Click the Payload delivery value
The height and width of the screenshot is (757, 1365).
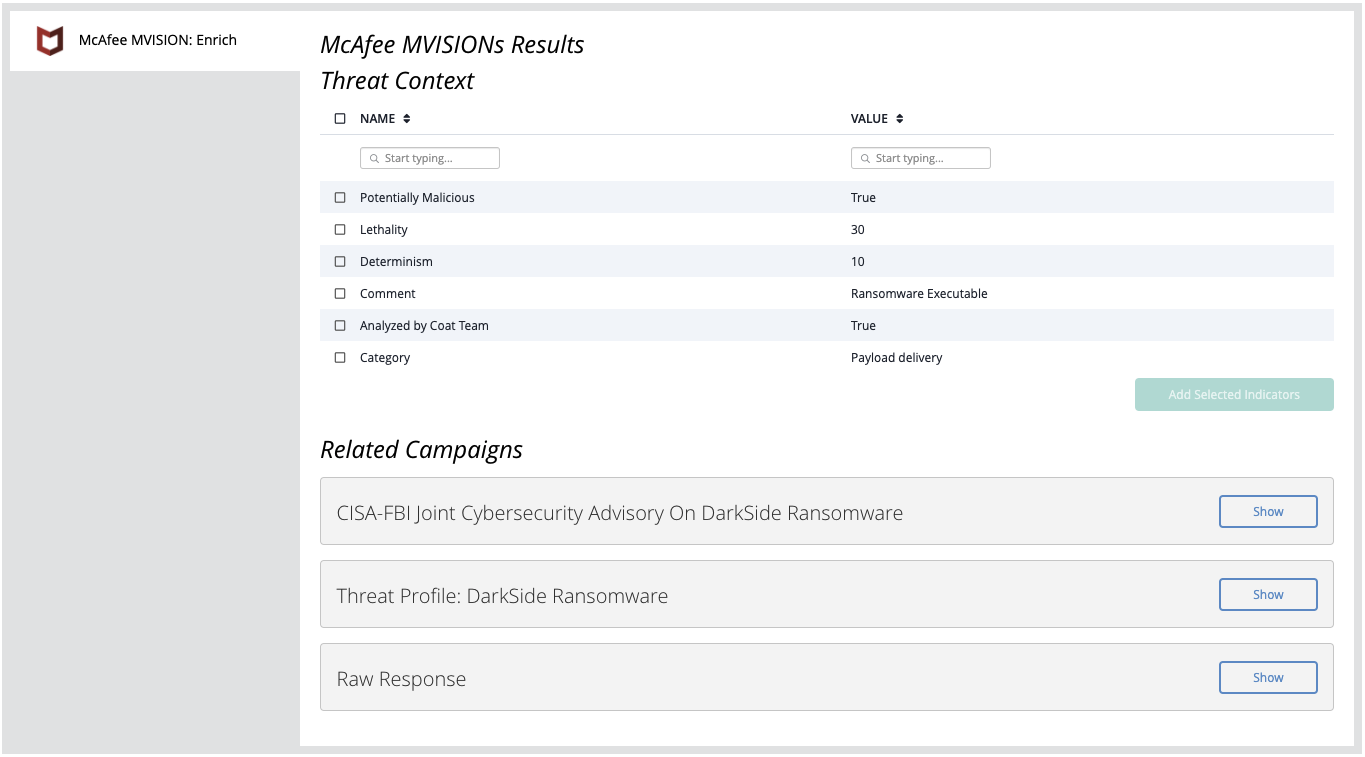point(897,358)
